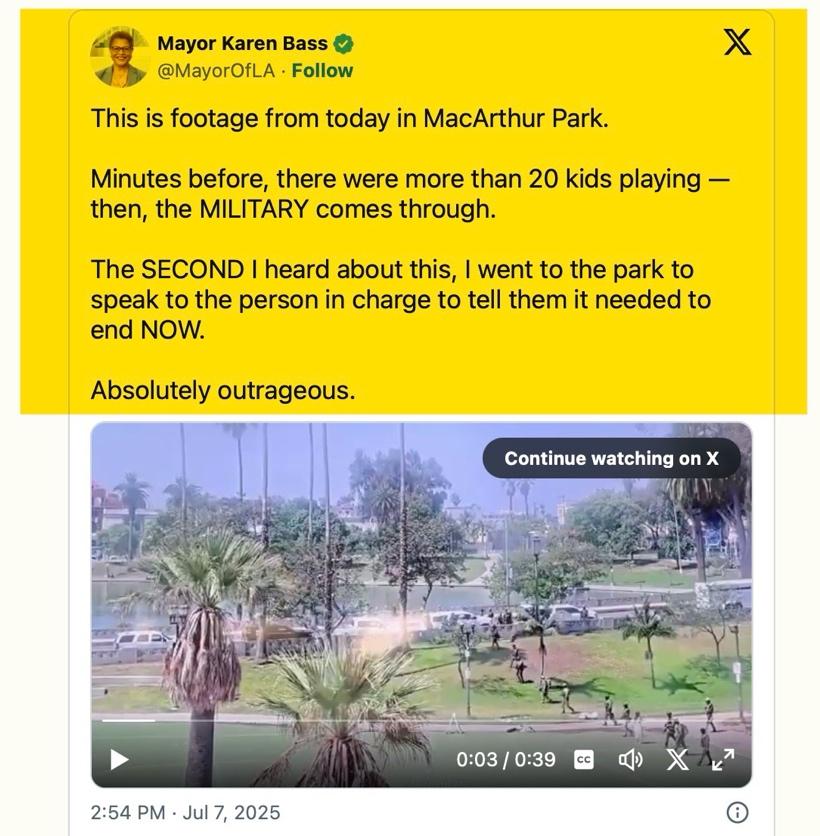Screen dimensions: 820x836
Task: Click the "Absolutely outrageous." tweet text
Action: click(222, 391)
